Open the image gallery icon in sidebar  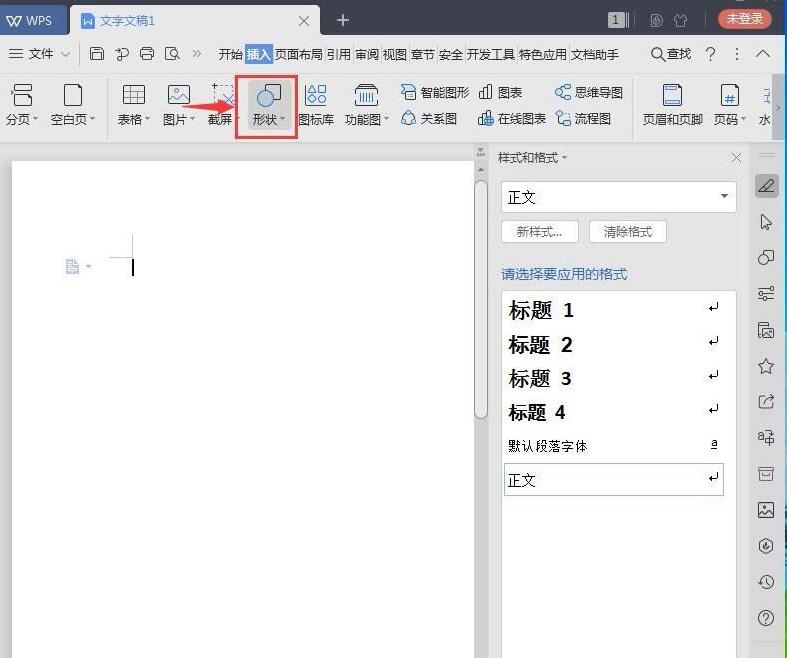point(766,510)
